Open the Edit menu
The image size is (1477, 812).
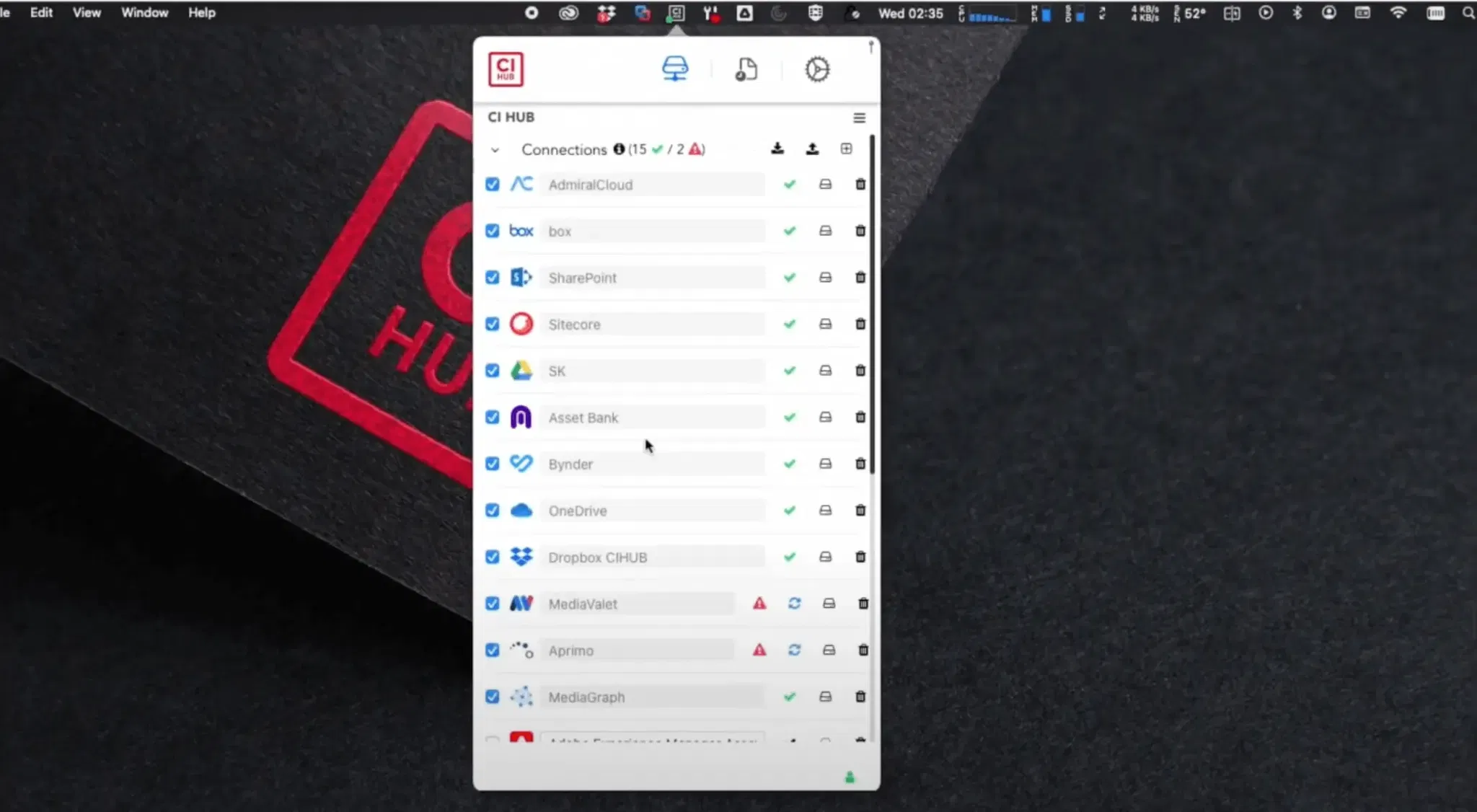(41, 13)
